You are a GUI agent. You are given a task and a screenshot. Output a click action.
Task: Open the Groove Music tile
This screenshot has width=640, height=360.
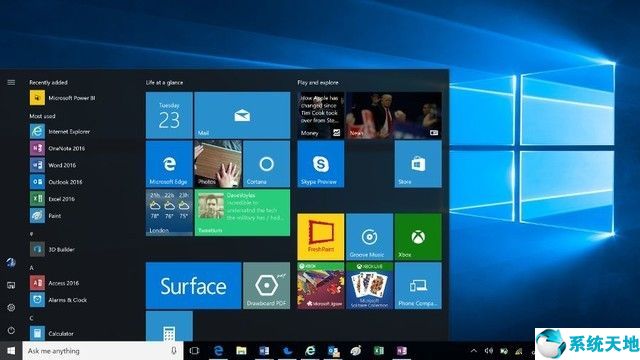click(369, 237)
